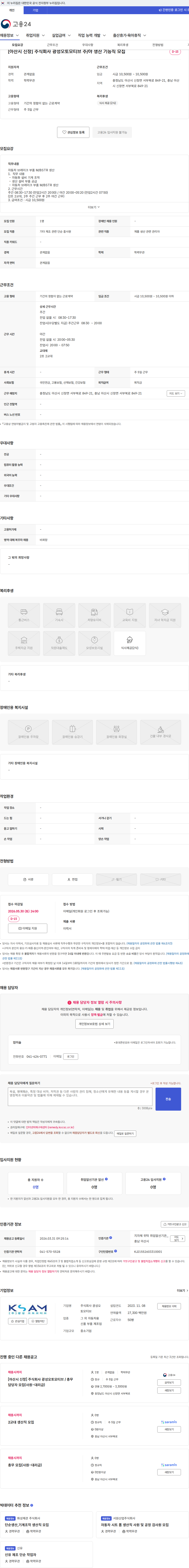Screen dimensions: 189x1568
Task: Open the 거짓구인광고 신고 report link
Action: pyautogui.click(x=175, y=1224)
